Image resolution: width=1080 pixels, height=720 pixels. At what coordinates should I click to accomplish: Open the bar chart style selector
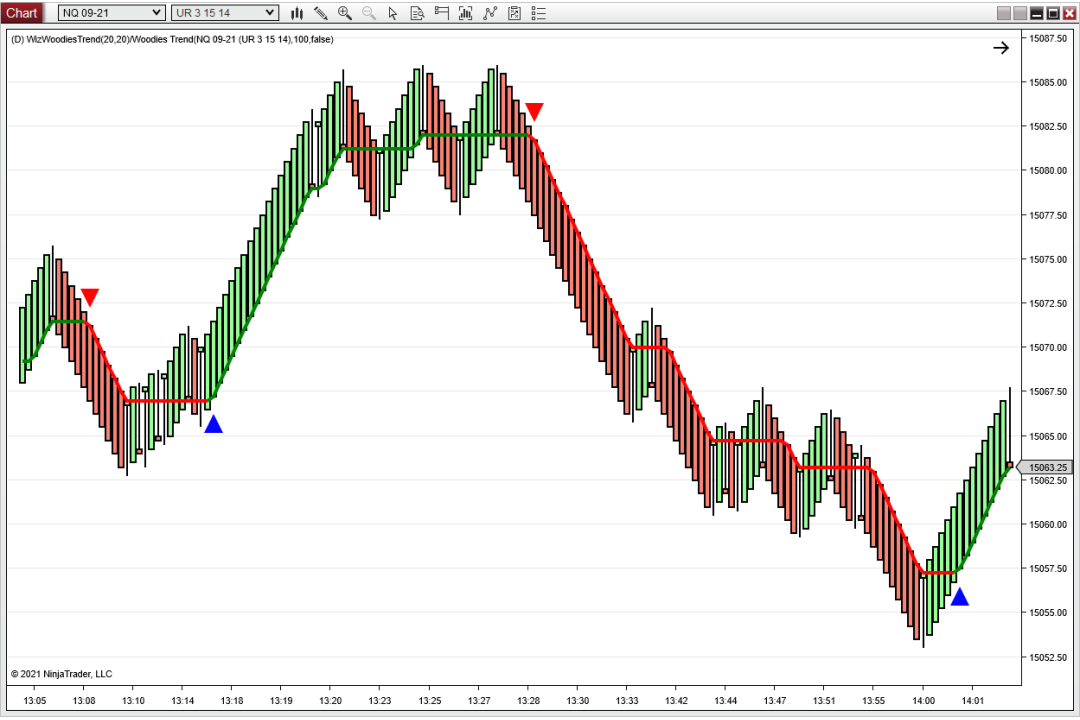[x=297, y=13]
